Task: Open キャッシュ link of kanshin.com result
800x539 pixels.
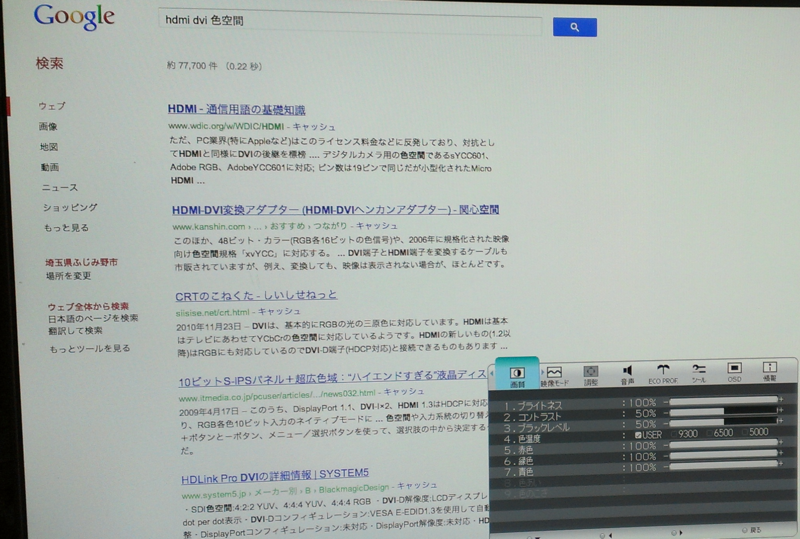Action: [377, 226]
